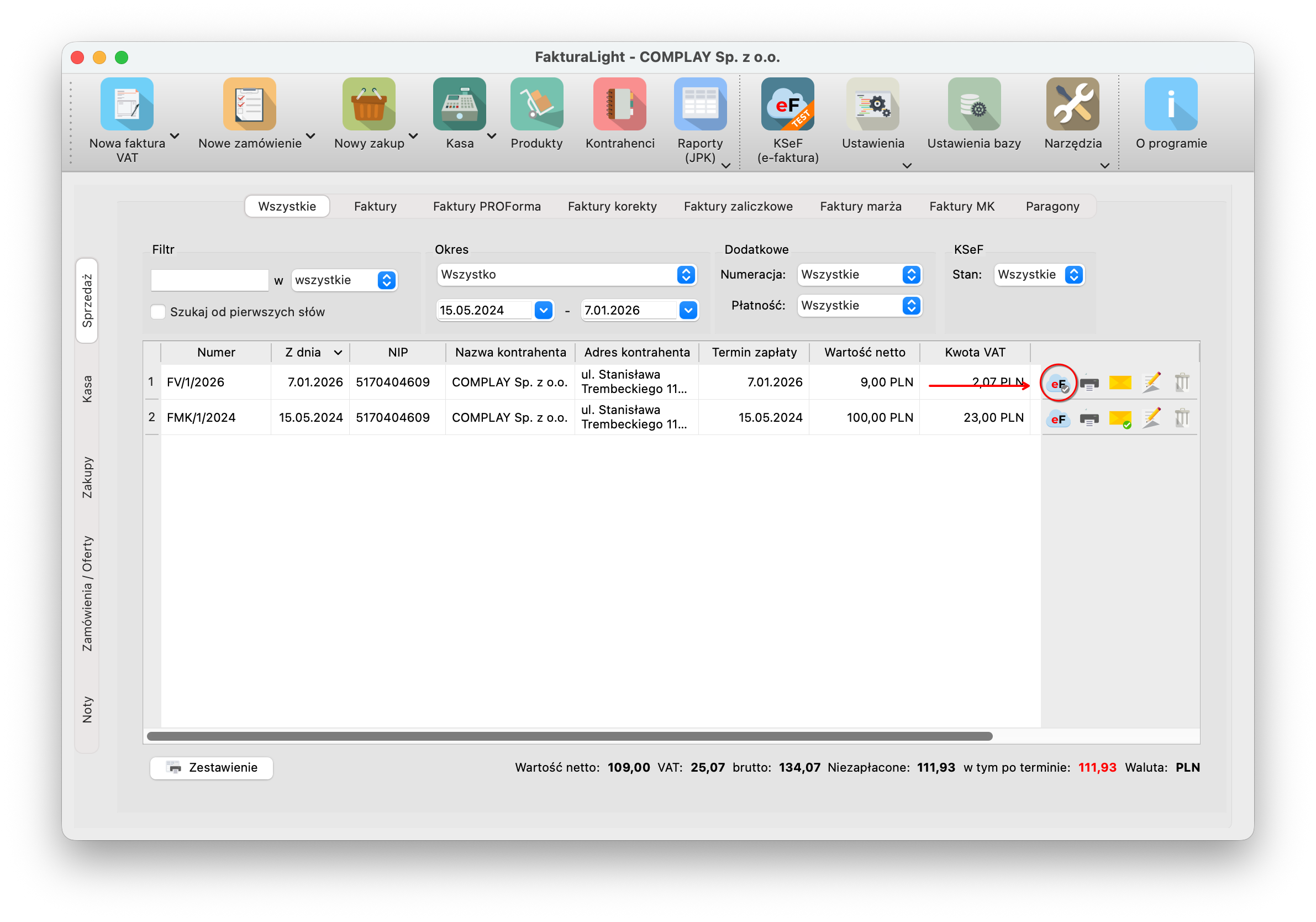The height and width of the screenshot is (922, 1316).
Task: Print invoice FMK/1/2024 with the printer icon
Action: point(1088,418)
